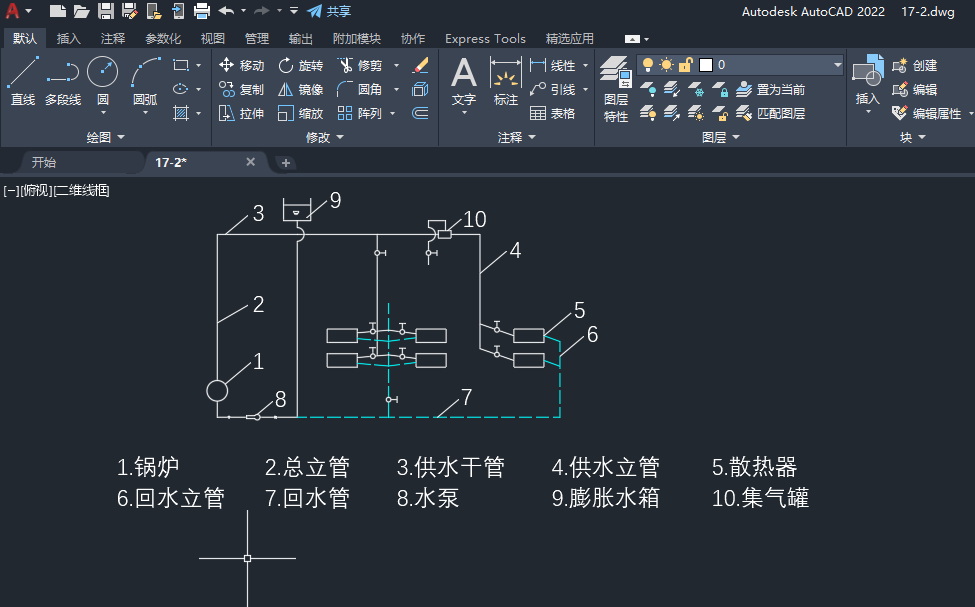
Task: Click the Plot printer icon in quick access toolbar
Action: pos(201,11)
